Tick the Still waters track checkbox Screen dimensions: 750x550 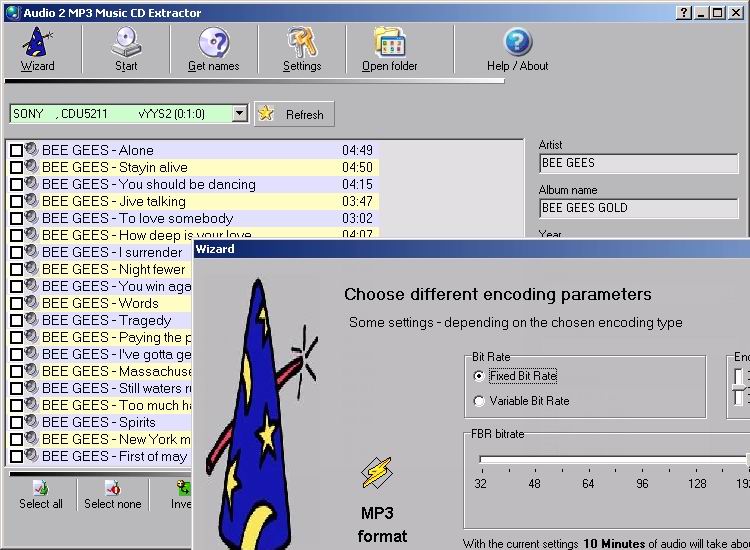point(16,388)
